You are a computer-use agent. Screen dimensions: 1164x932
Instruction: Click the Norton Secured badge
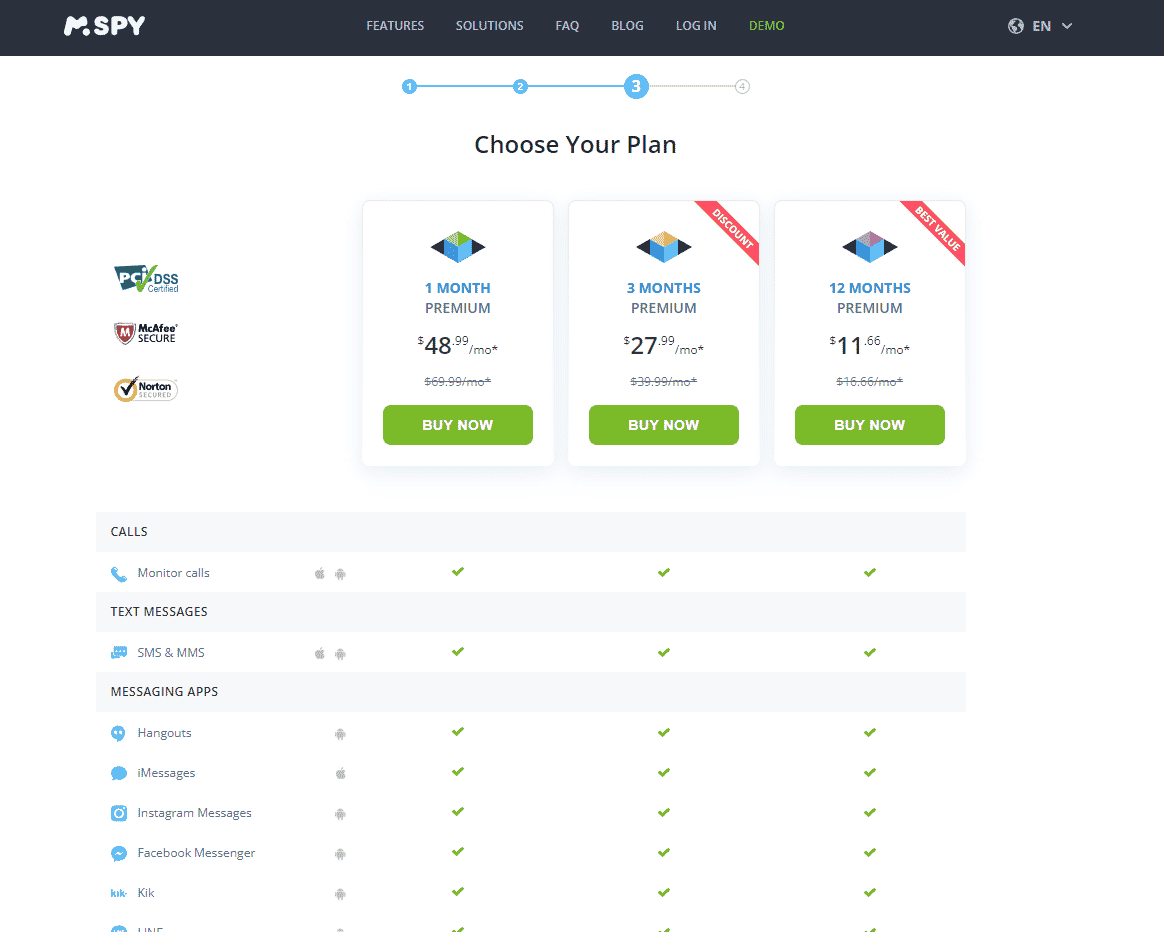(146, 388)
